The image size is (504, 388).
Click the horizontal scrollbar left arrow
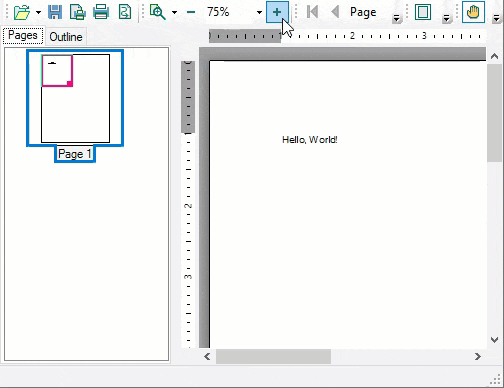207,356
